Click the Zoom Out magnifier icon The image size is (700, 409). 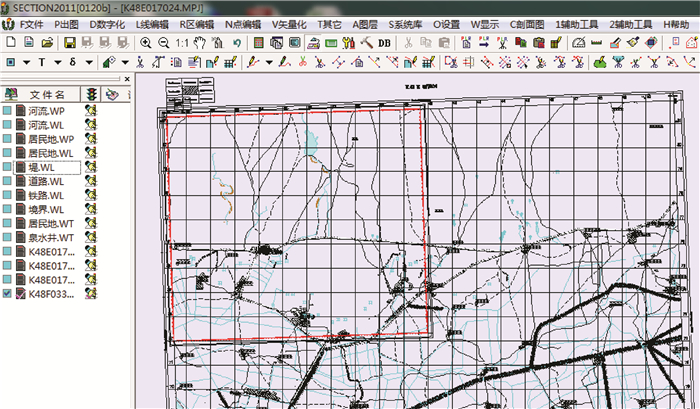click(163, 42)
